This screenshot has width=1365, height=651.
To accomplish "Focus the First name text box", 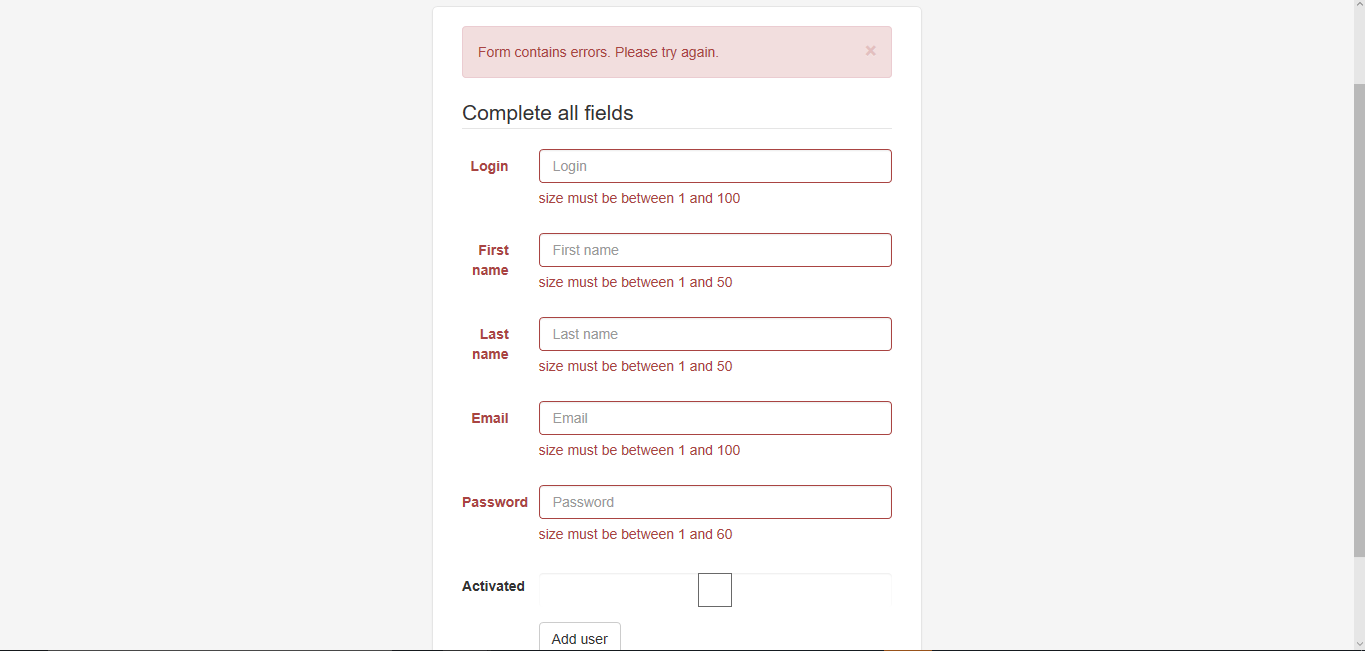I will click(x=715, y=250).
